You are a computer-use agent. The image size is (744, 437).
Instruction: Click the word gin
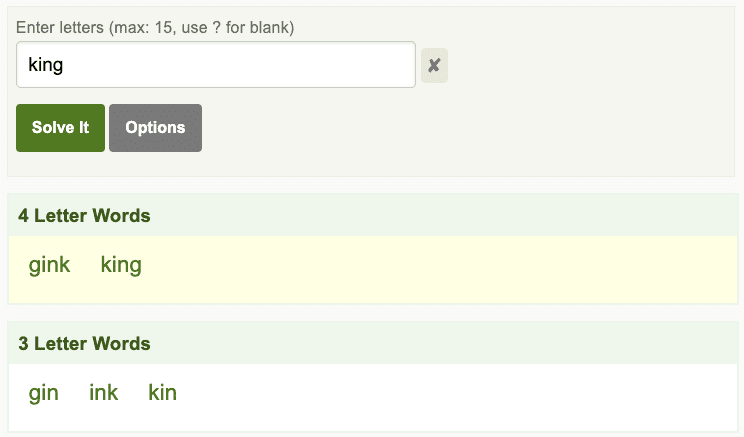coord(43,393)
